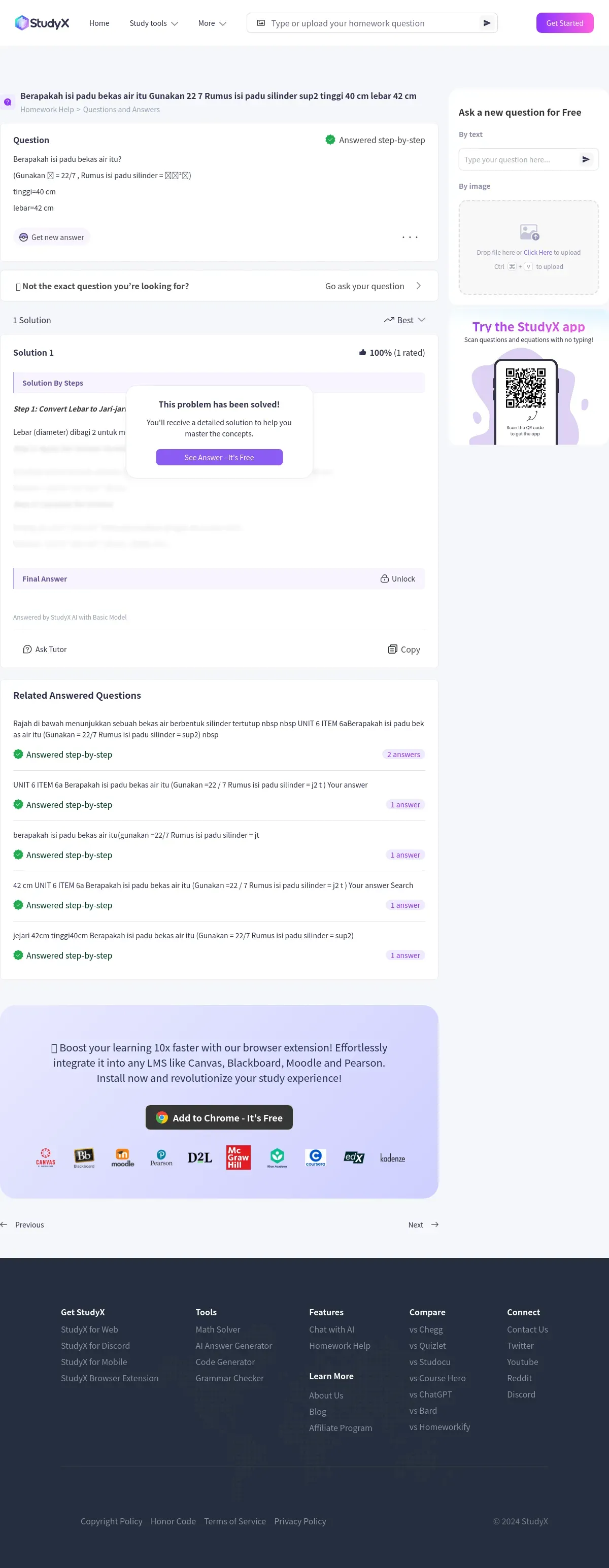Click the Copy icon under the solution
The image size is (609, 1568).
pos(393,649)
